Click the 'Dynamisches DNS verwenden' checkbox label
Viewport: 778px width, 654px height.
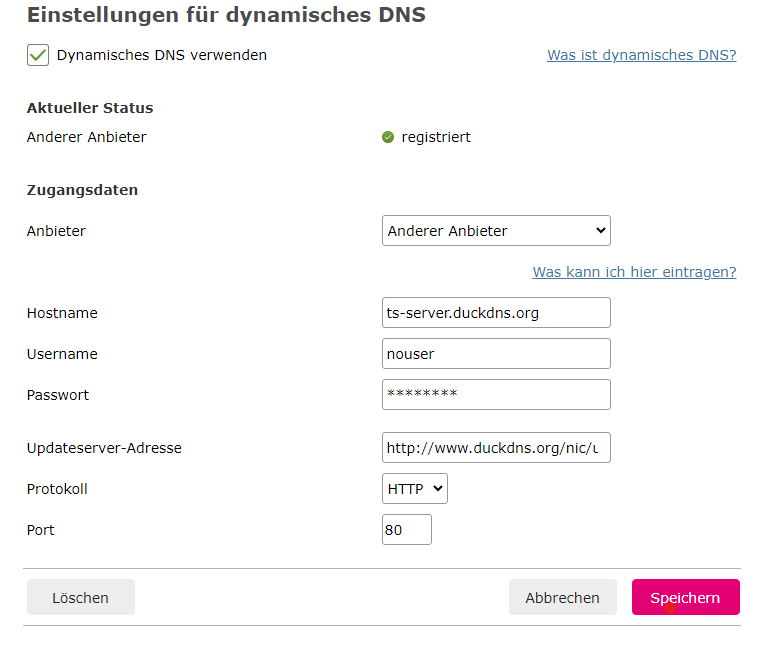(162, 56)
